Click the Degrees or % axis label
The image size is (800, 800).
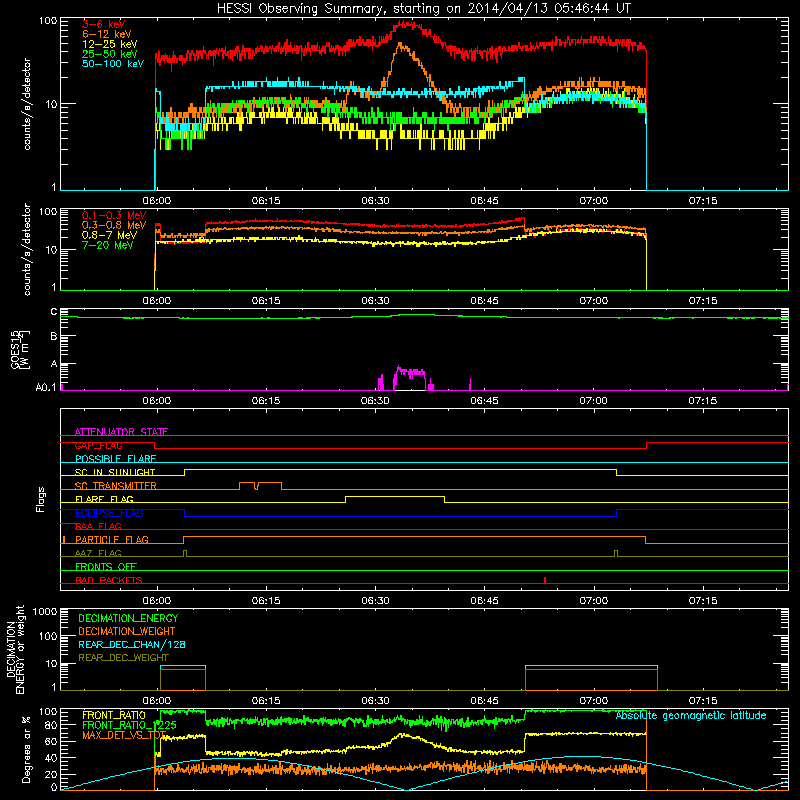coord(26,749)
